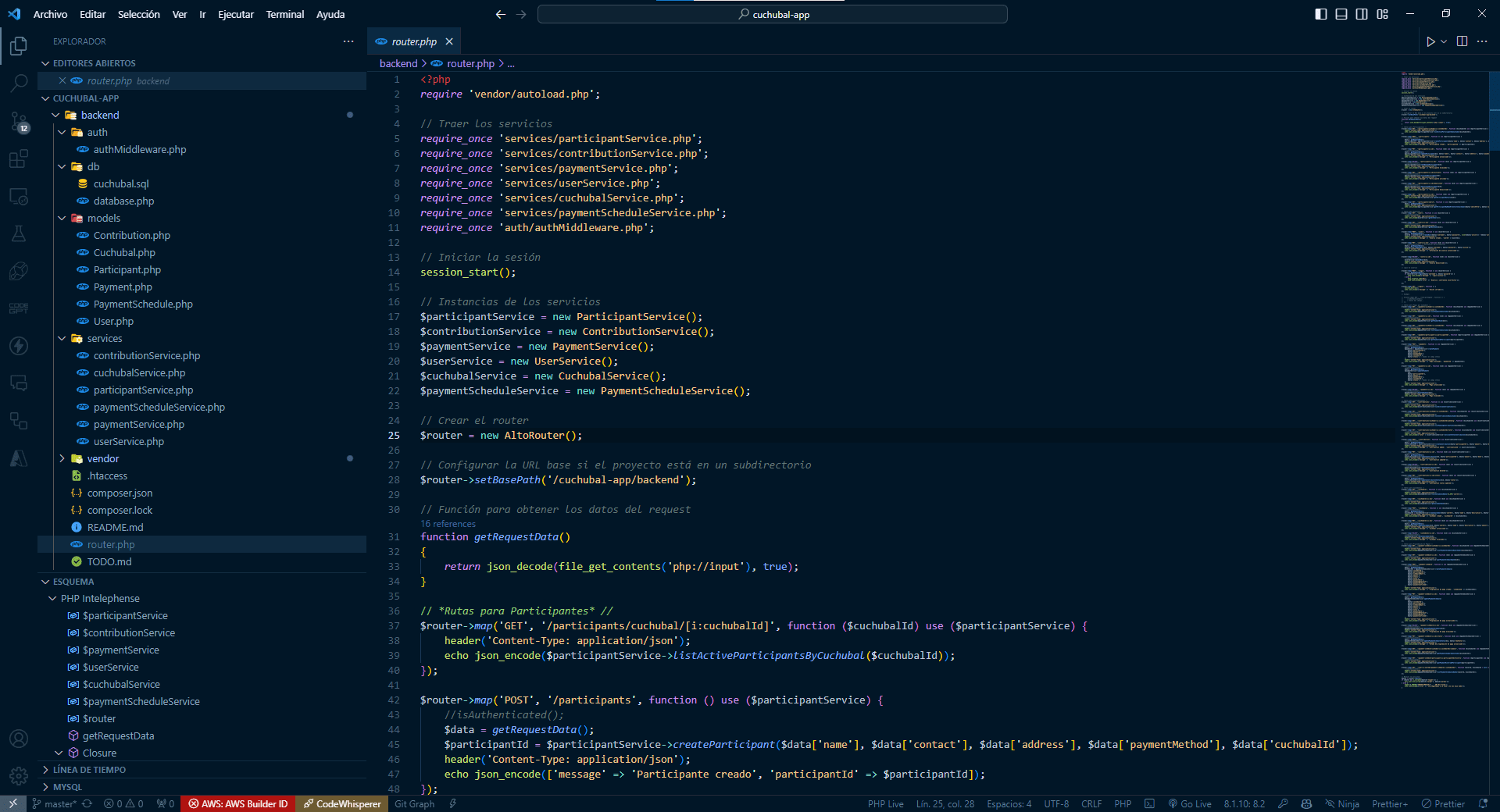Open the Editar menu
1500x812 pixels.
(92, 14)
